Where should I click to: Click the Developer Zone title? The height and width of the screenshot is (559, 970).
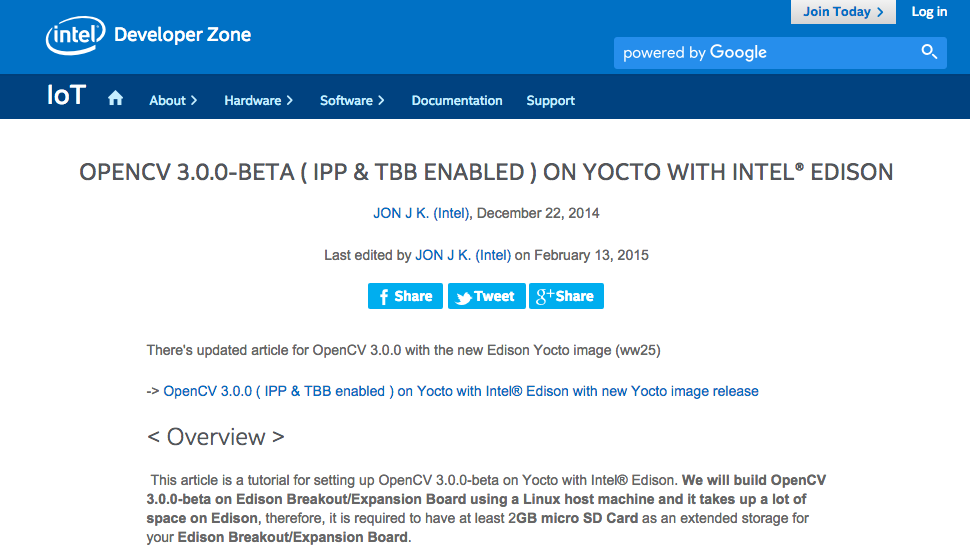[183, 36]
